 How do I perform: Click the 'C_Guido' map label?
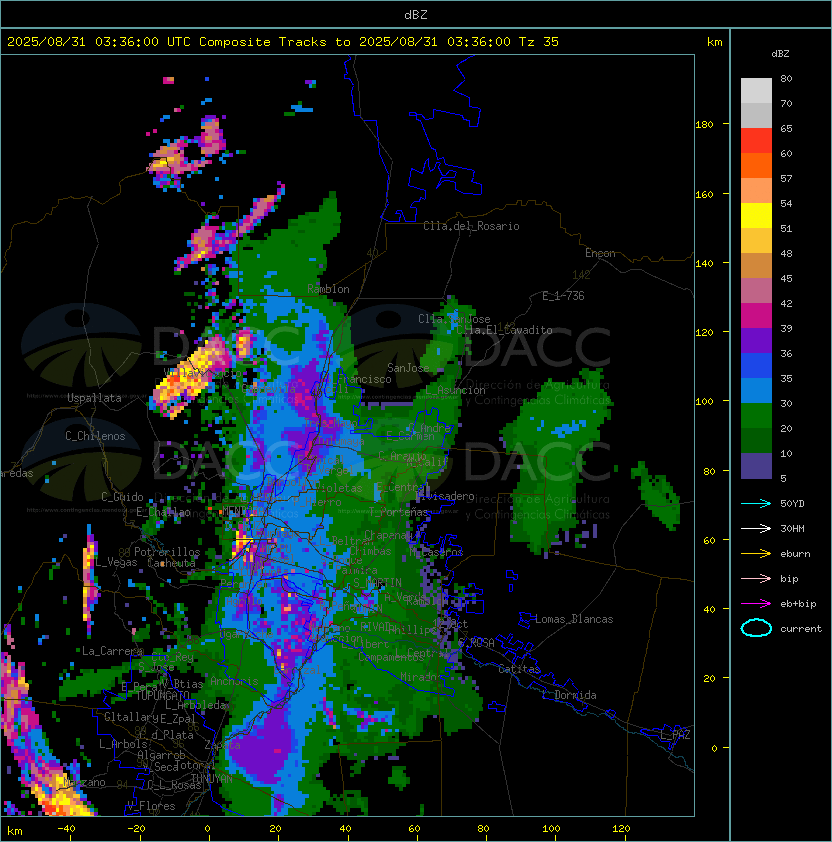(122, 497)
